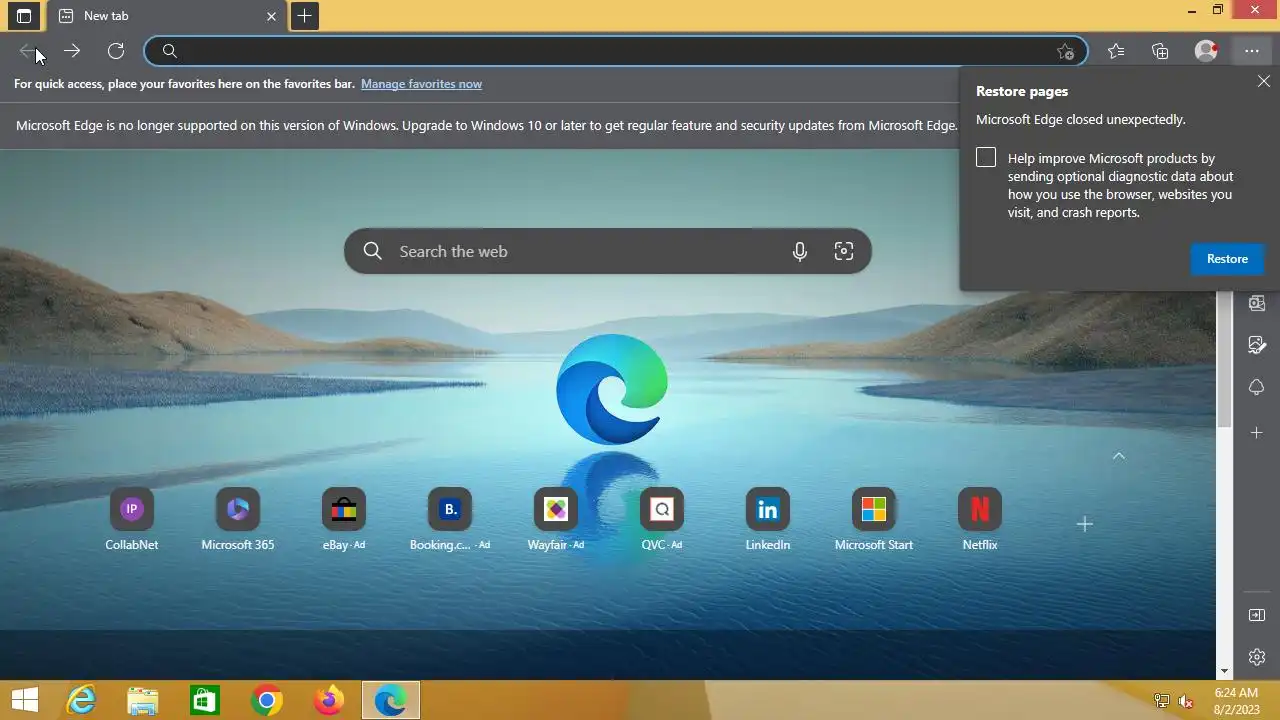Enable sending optional diagnostic data checkbox
This screenshot has width=1280, height=720.
tap(986, 157)
